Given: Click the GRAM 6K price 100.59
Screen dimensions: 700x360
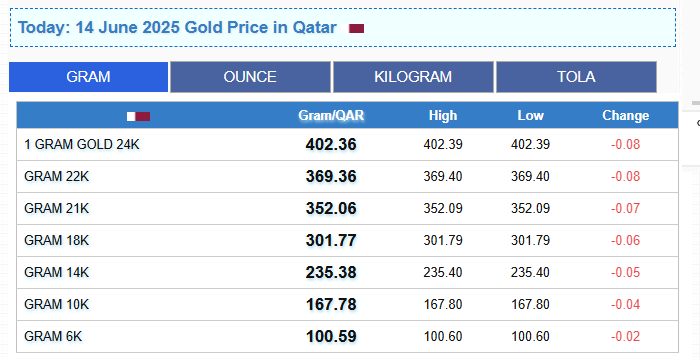Looking at the screenshot, I should [331, 336].
